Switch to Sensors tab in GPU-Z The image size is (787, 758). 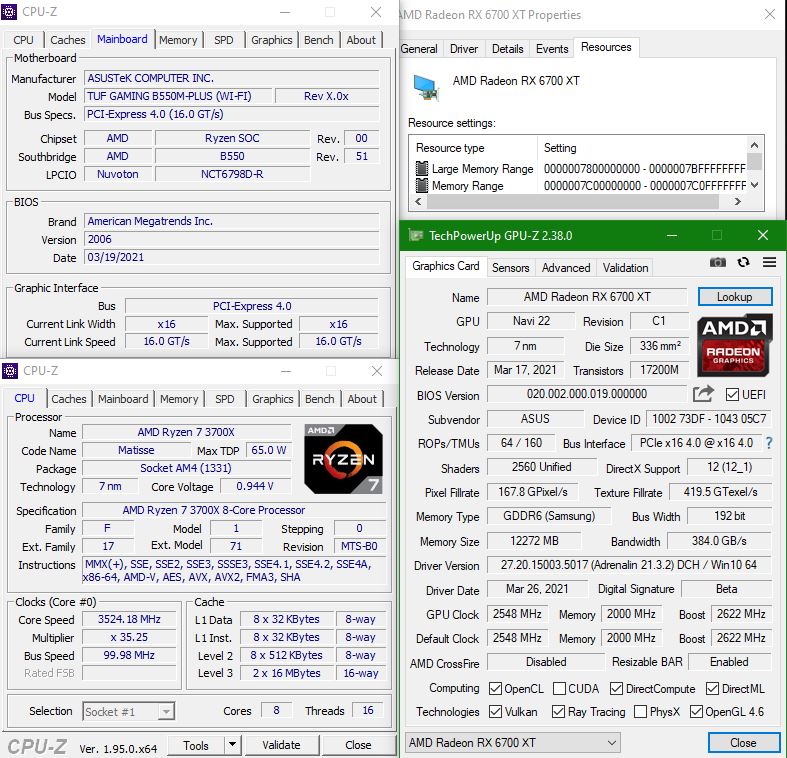pos(510,268)
